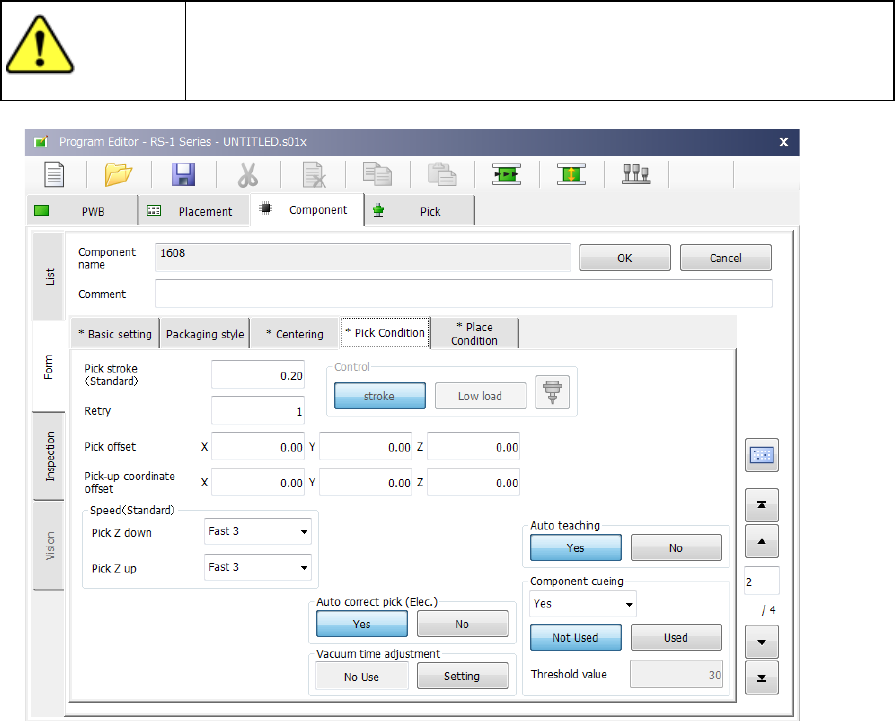The image size is (895, 721).
Task: Confirm with the OK button
Action: tap(624, 257)
